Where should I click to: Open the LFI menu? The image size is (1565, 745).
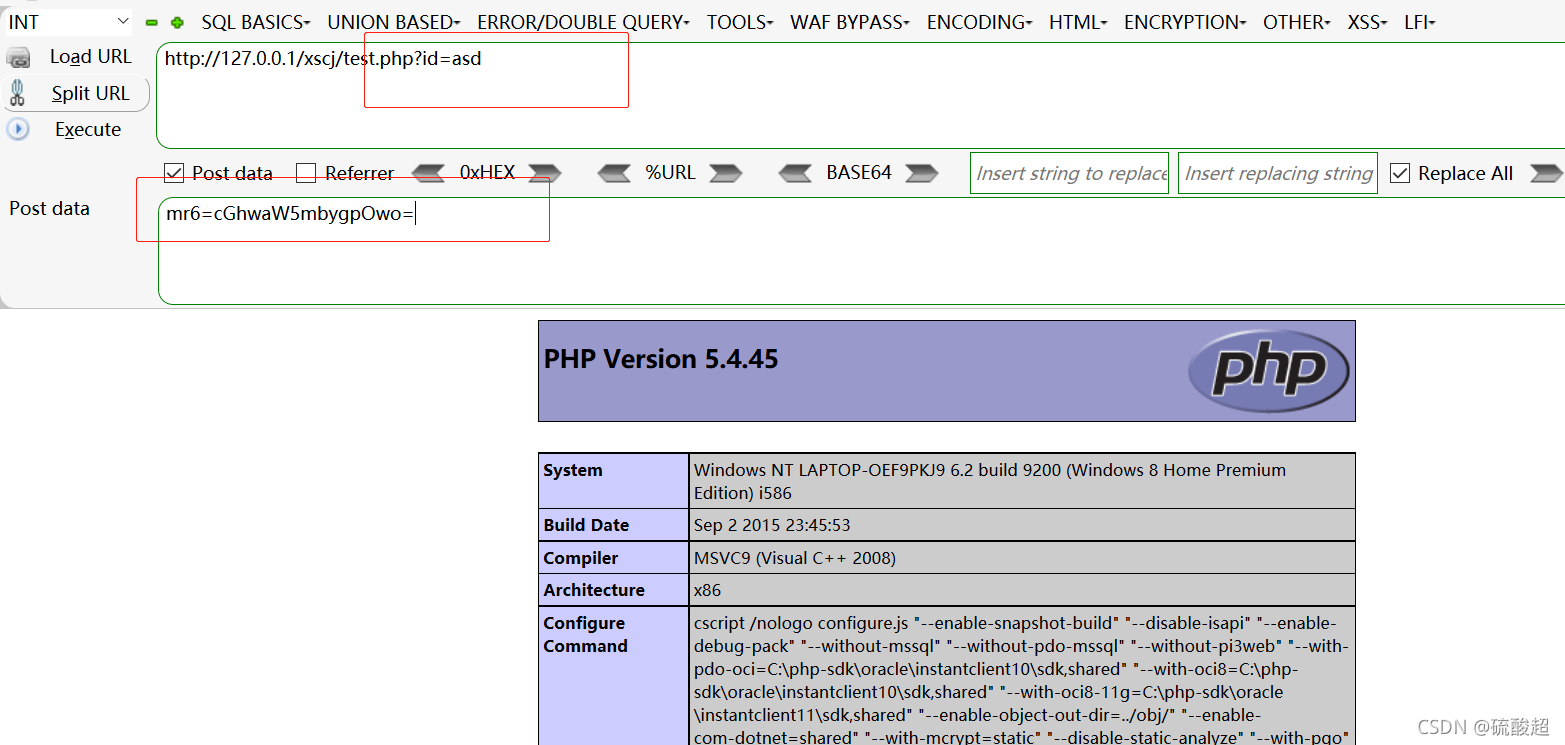[x=1420, y=22]
